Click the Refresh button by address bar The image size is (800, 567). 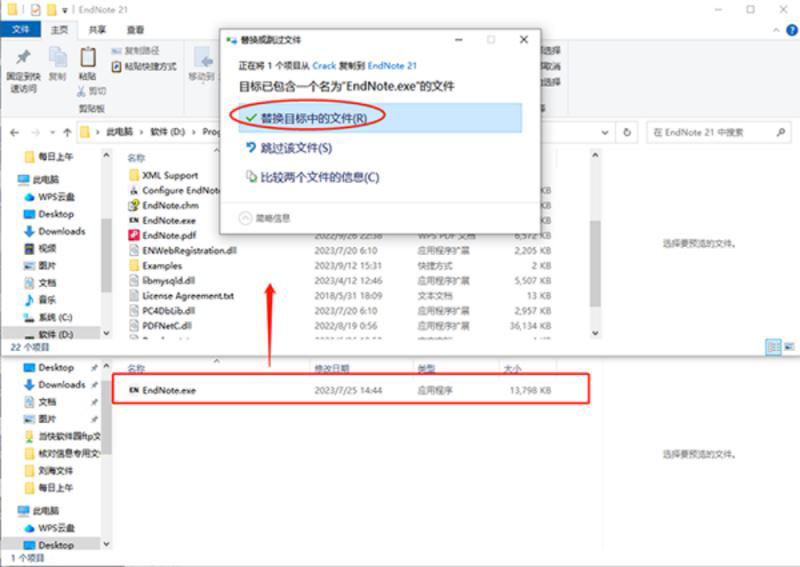(627, 133)
